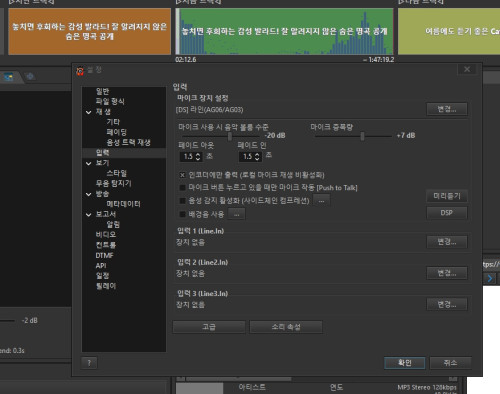Increase the 페이드 아웃 spinner value

[x=198, y=154]
